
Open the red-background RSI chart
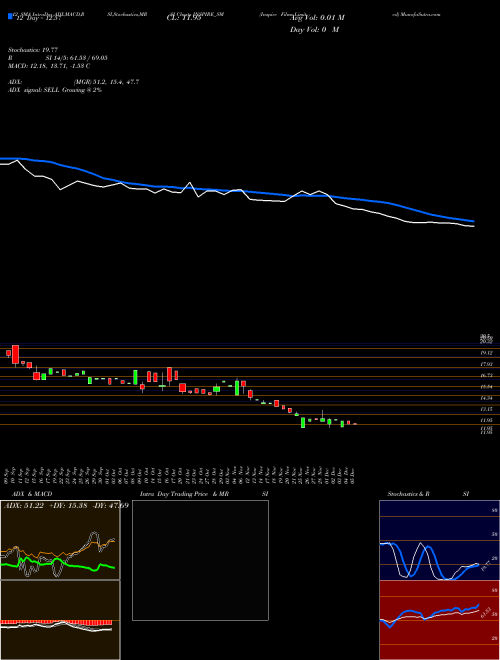pos(439,620)
